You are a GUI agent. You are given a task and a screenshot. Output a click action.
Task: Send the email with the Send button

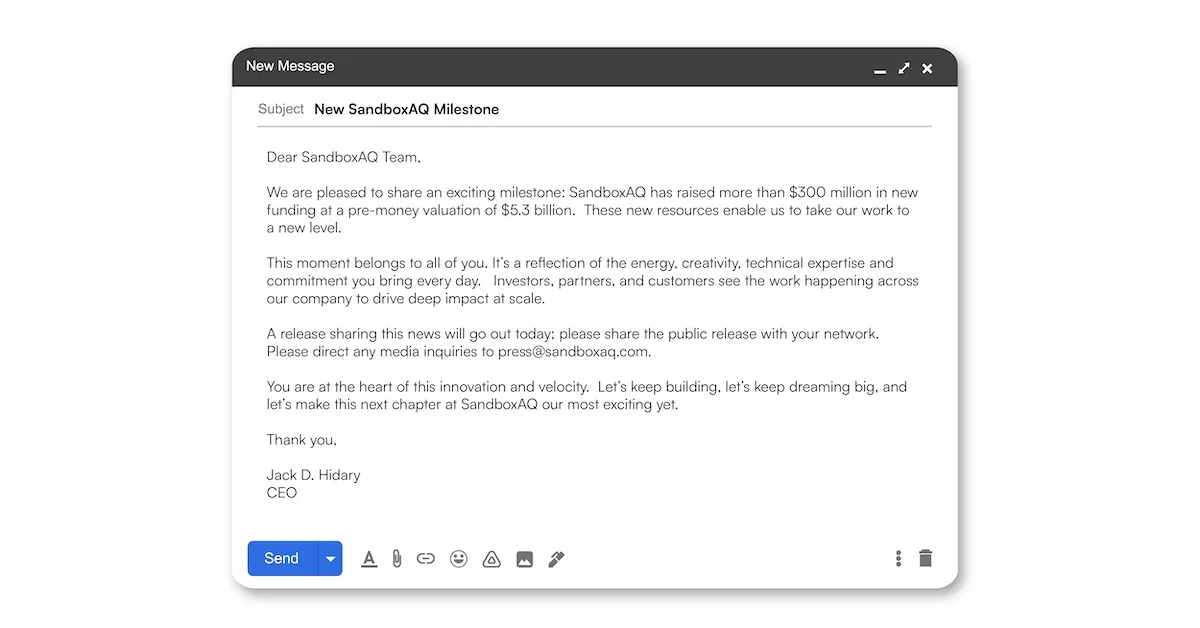282,559
